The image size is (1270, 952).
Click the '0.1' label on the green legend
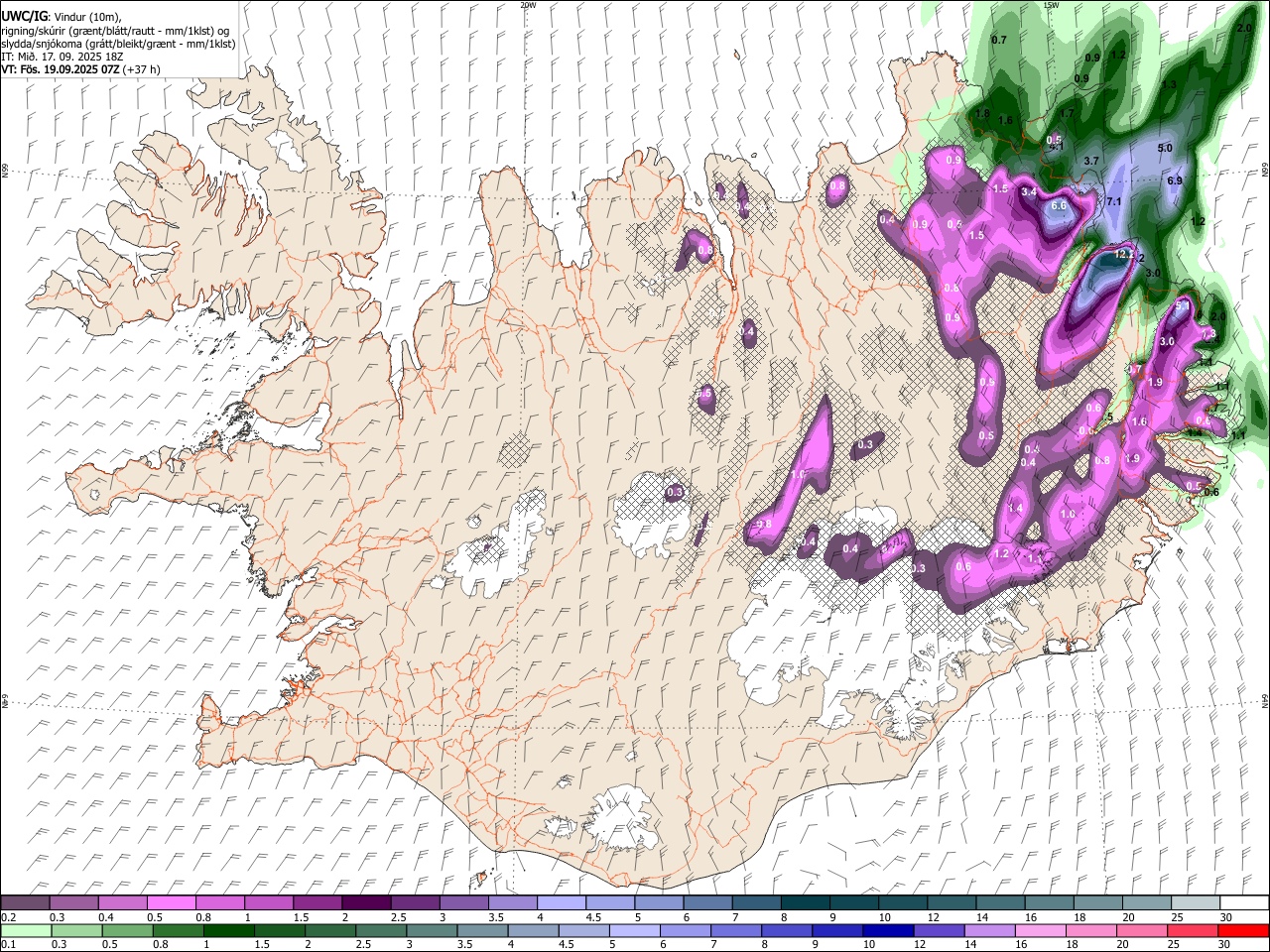click(x=8, y=944)
